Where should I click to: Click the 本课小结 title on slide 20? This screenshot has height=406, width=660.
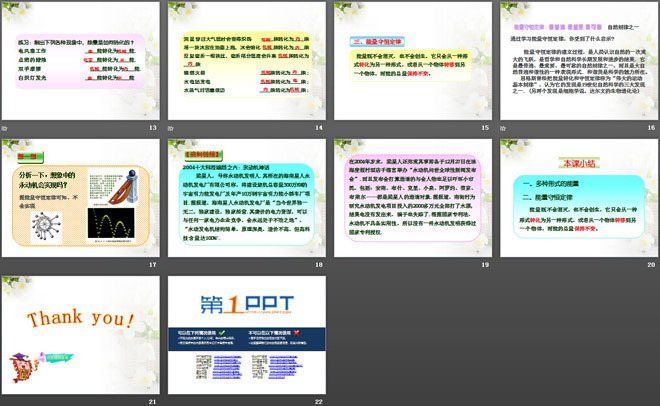(x=577, y=164)
